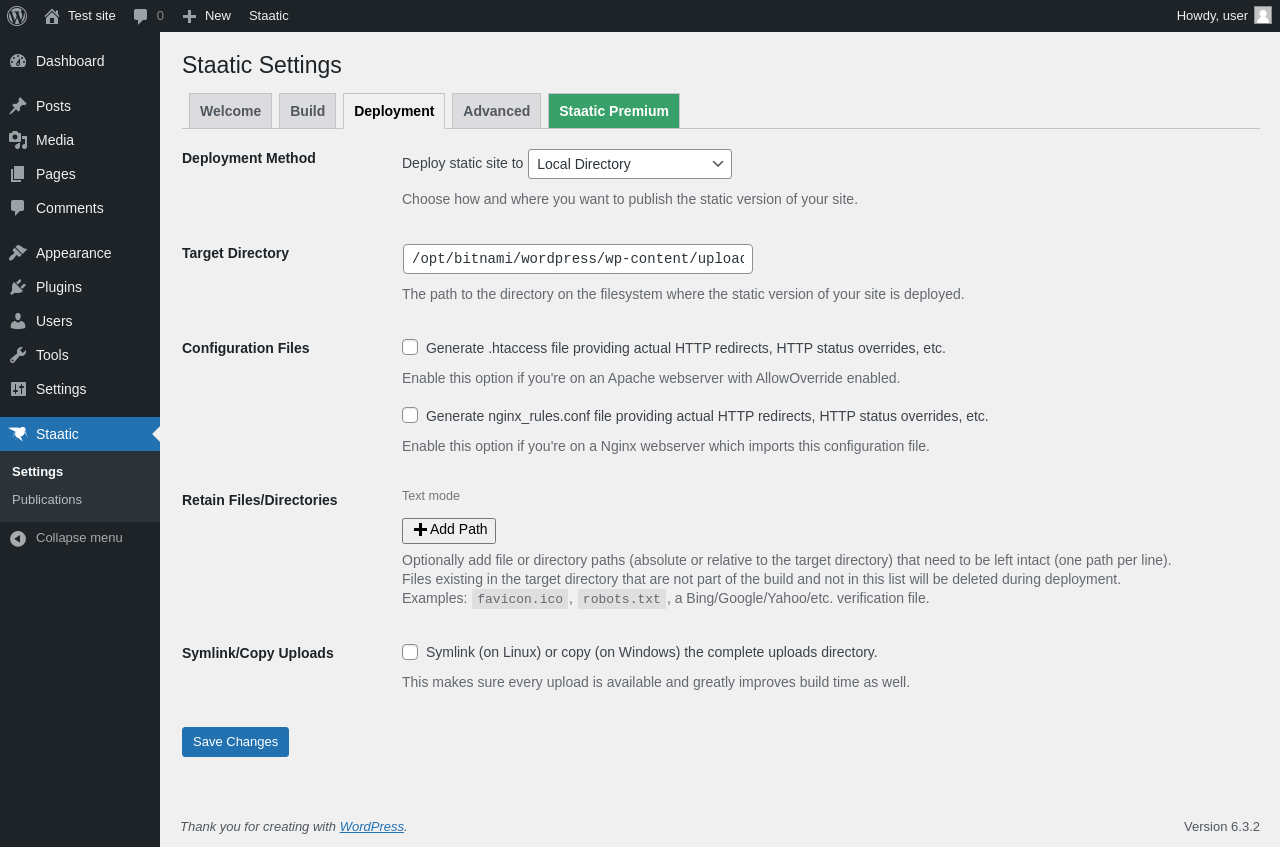
Task: Click the user avatar icon
Action: coord(1263,15)
